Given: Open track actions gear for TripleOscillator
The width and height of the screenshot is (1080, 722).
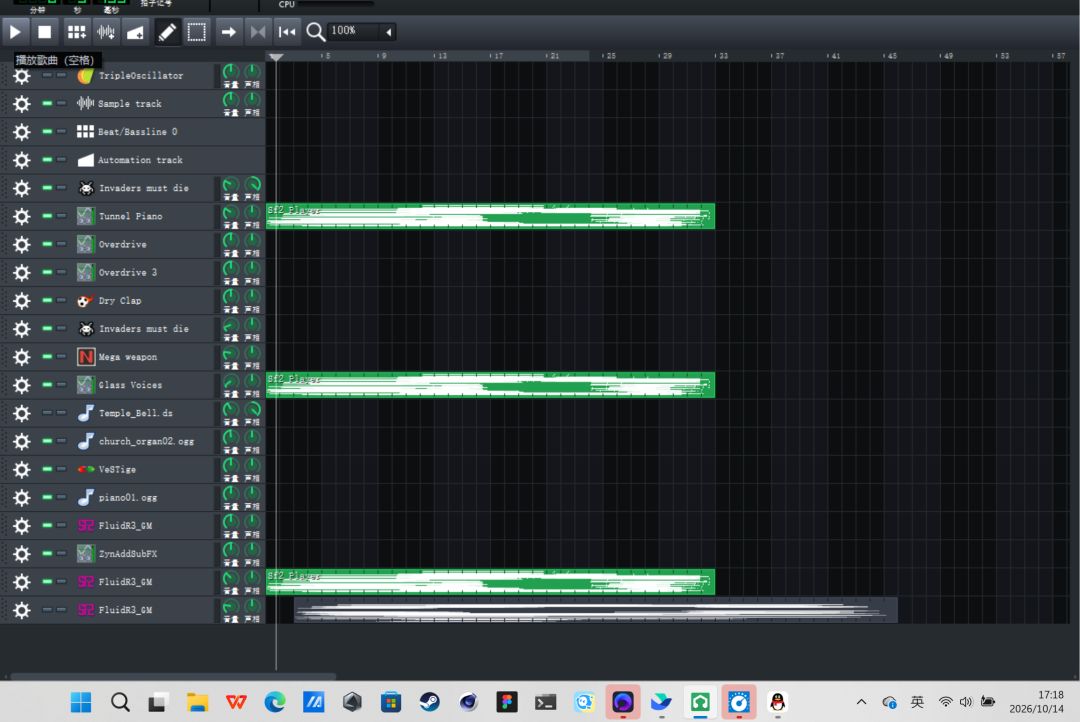Looking at the screenshot, I should [x=22, y=76].
